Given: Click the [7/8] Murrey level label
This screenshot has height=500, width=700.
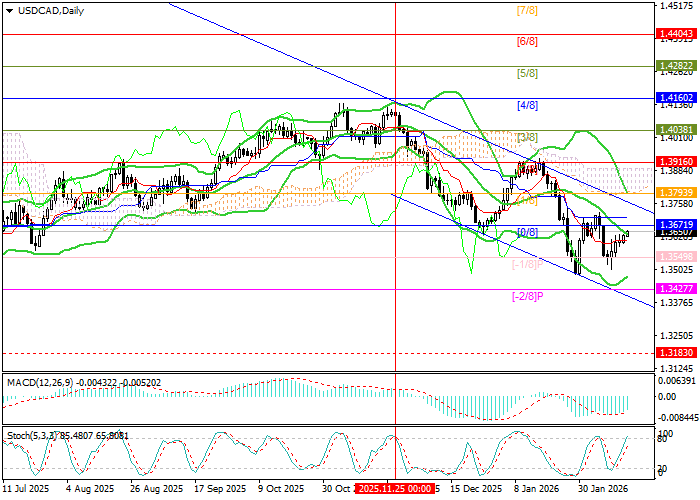Looking at the screenshot, I should 527,11.
